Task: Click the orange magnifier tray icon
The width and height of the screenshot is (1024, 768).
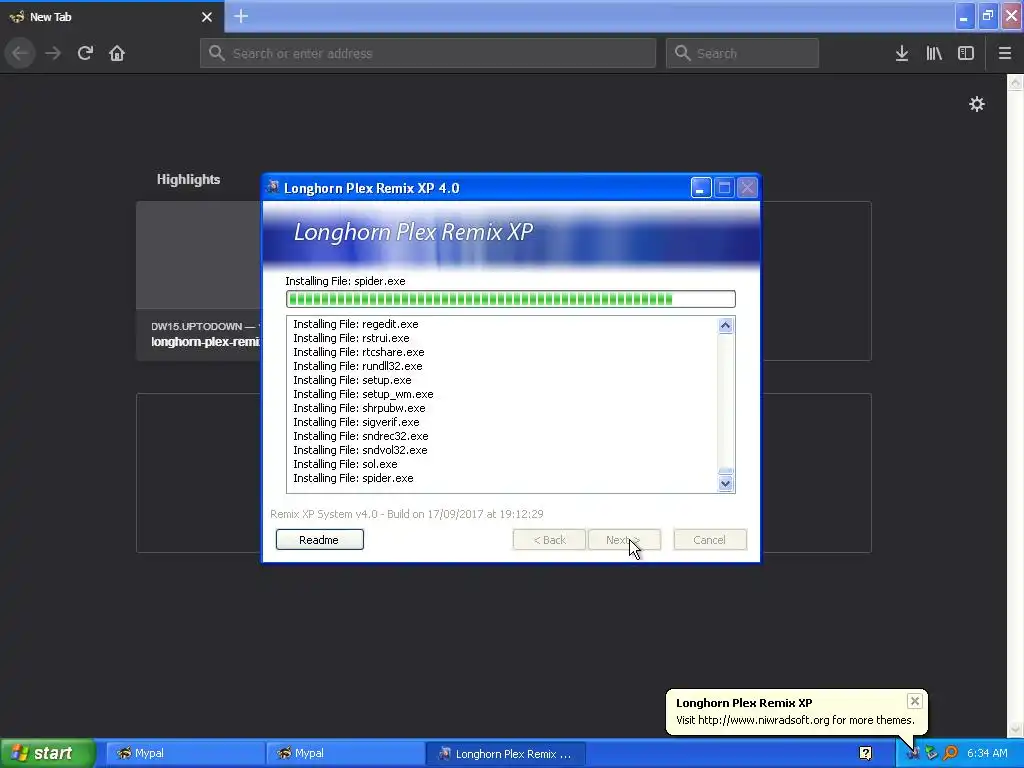Action: pos(950,753)
